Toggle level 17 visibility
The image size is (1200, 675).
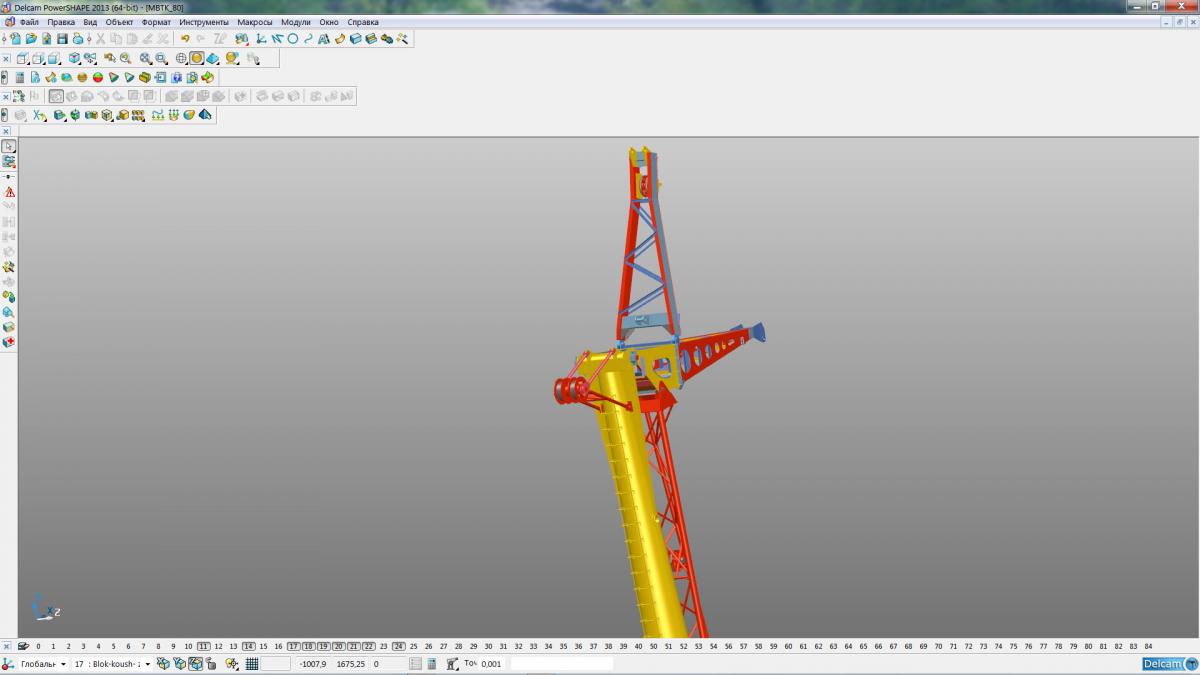(x=294, y=646)
